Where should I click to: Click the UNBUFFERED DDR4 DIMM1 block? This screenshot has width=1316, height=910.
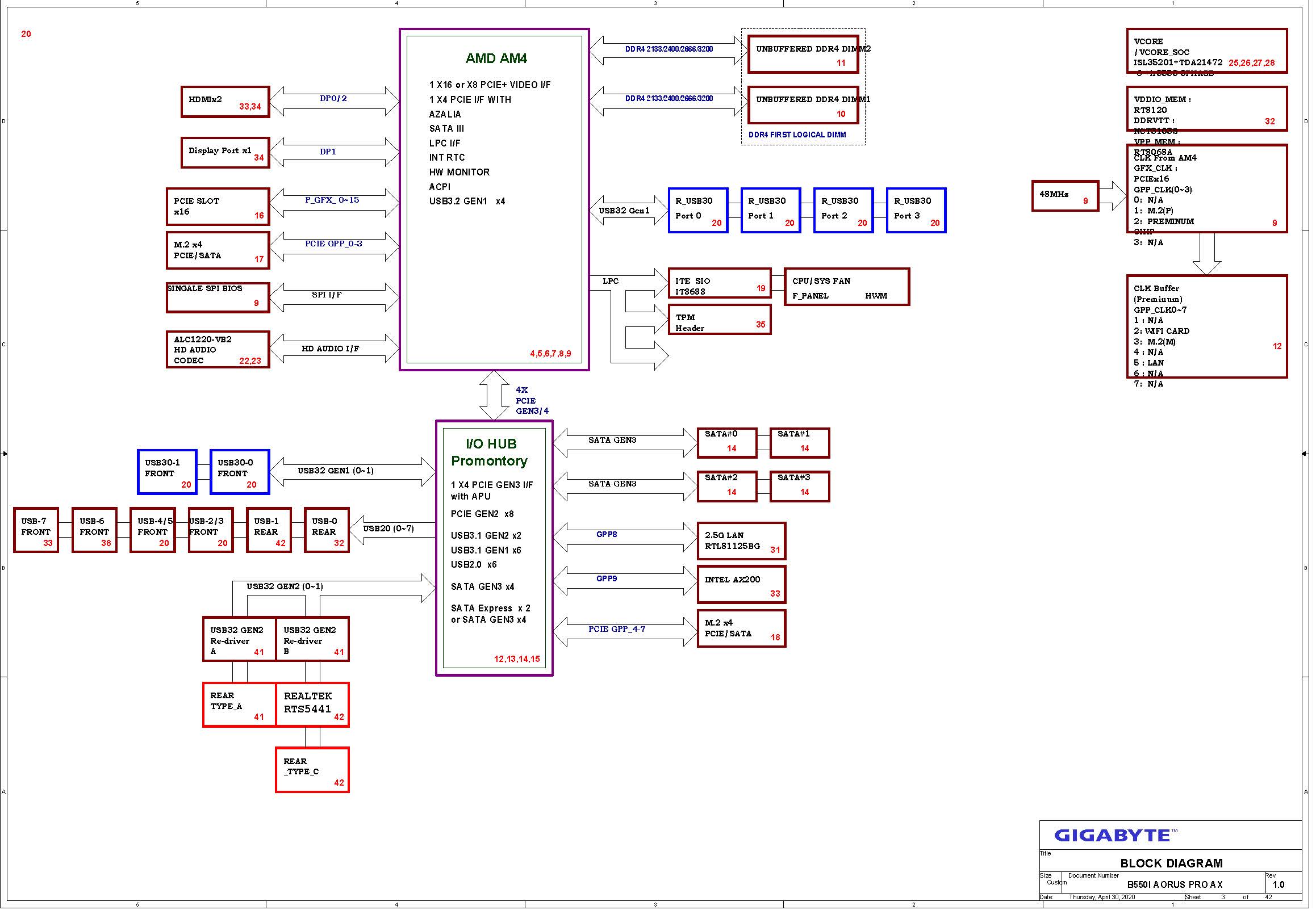803,105
